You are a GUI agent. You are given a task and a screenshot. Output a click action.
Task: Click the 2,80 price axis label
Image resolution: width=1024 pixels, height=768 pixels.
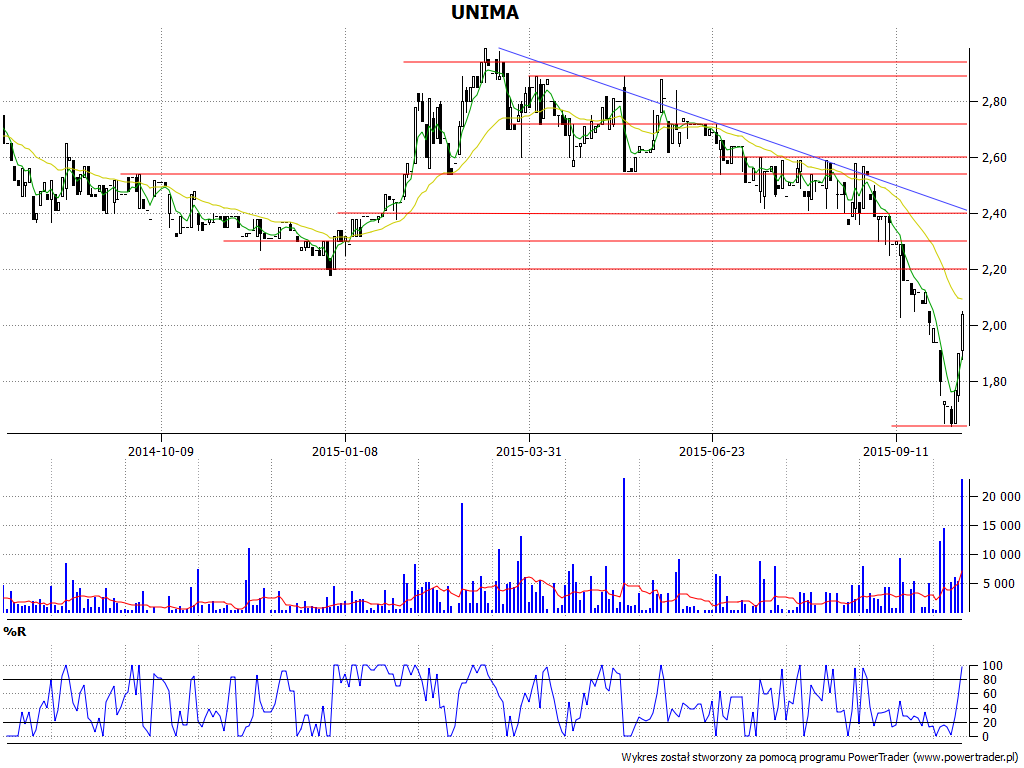(x=994, y=102)
